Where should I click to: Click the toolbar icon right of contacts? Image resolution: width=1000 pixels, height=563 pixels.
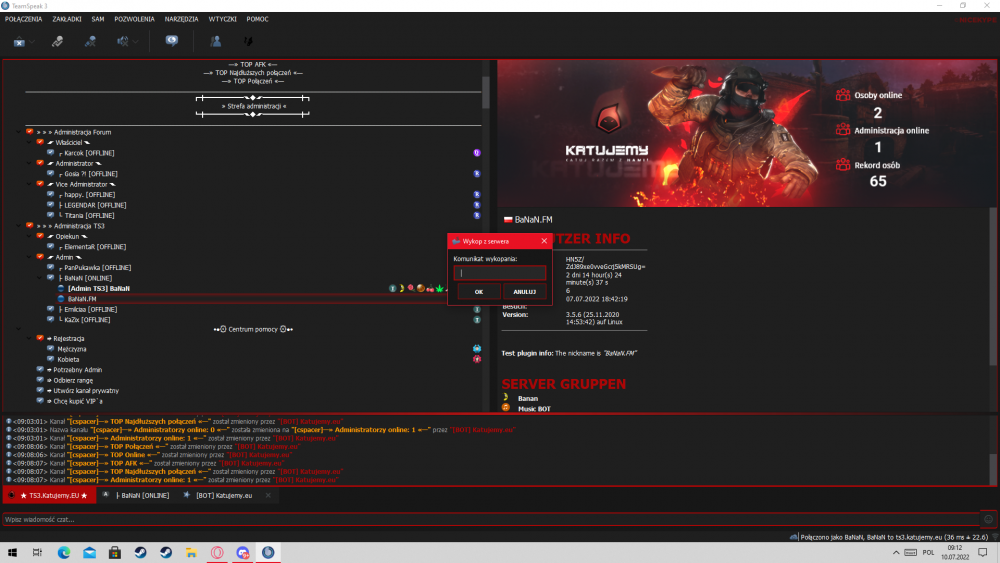248,41
